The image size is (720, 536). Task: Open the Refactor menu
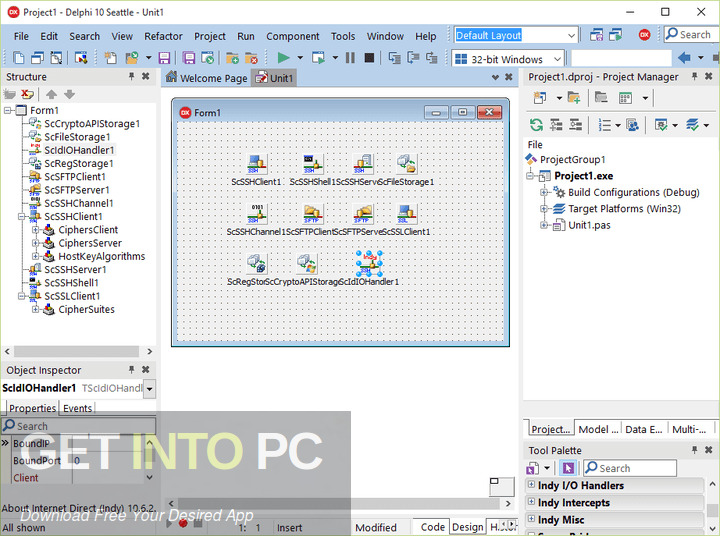pos(163,36)
